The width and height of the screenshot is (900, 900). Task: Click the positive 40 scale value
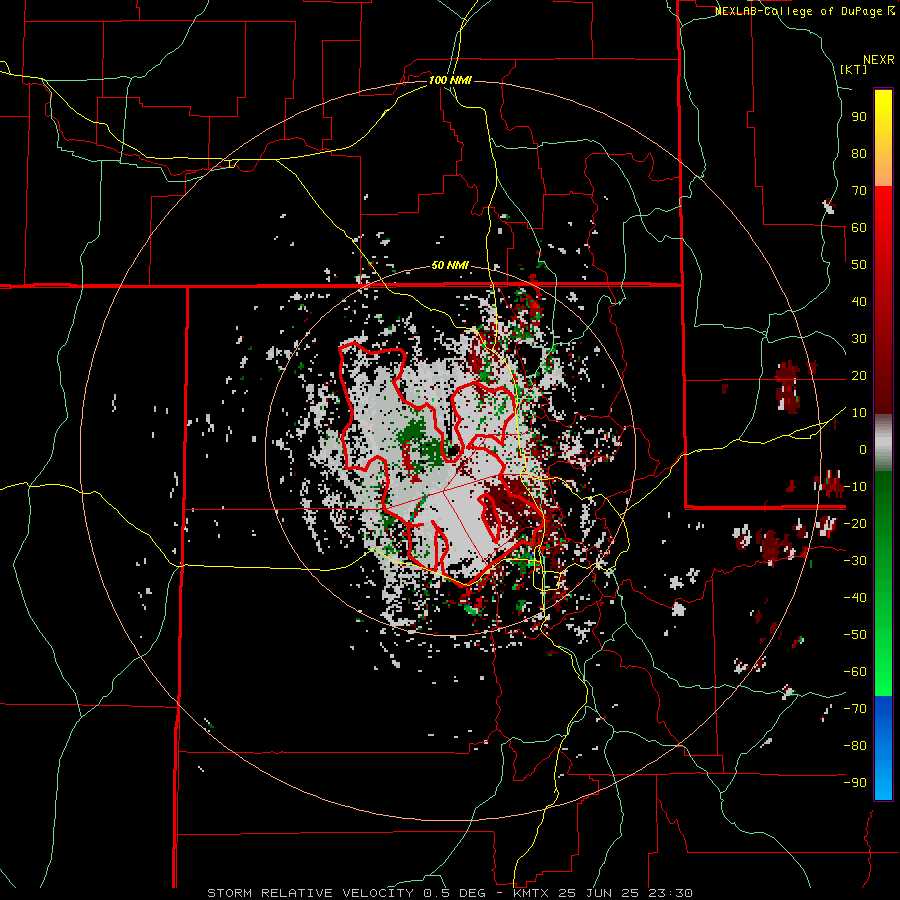point(859,301)
